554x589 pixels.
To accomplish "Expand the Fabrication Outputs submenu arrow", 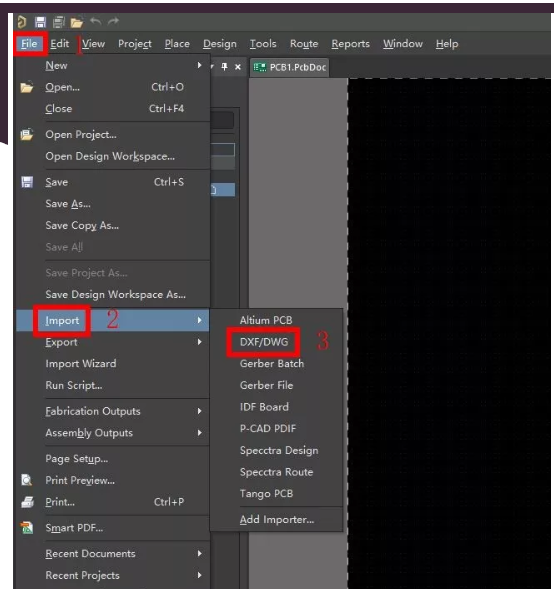I will [199, 411].
